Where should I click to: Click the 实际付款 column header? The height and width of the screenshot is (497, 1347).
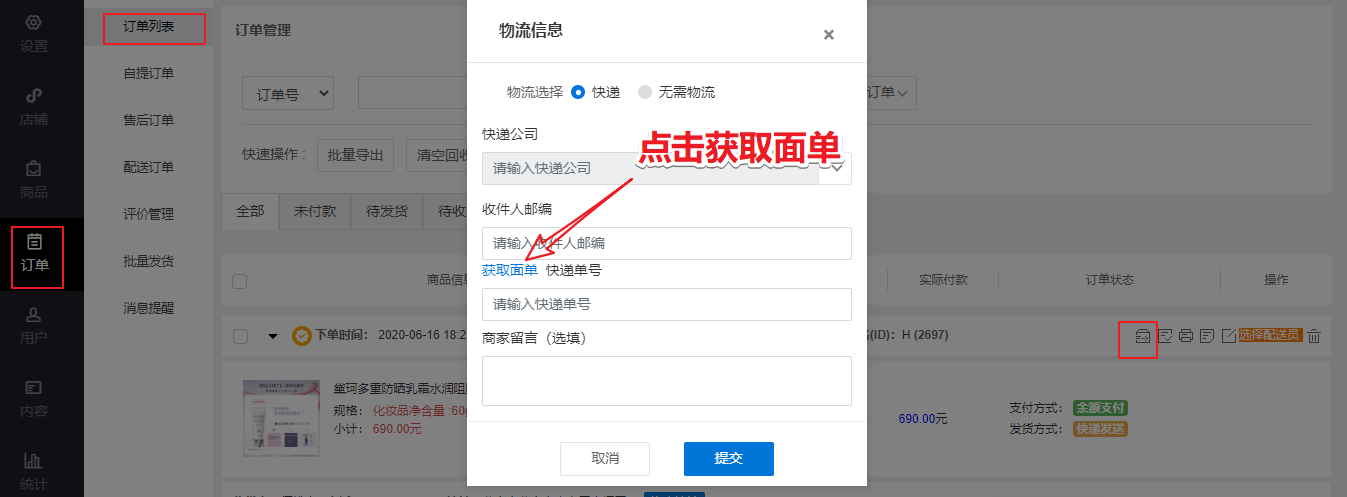pos(943,280)
